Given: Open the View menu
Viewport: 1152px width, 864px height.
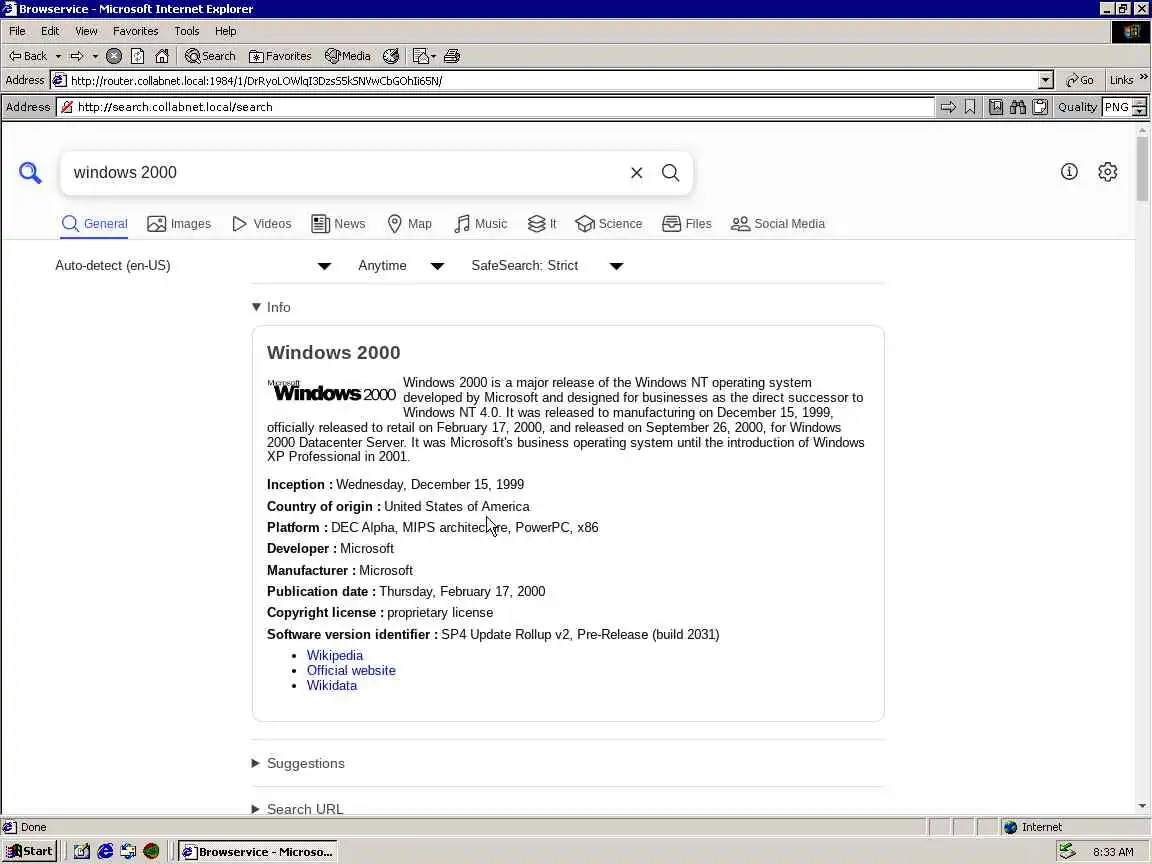Looking at the screenshot, I should point(86,31).
